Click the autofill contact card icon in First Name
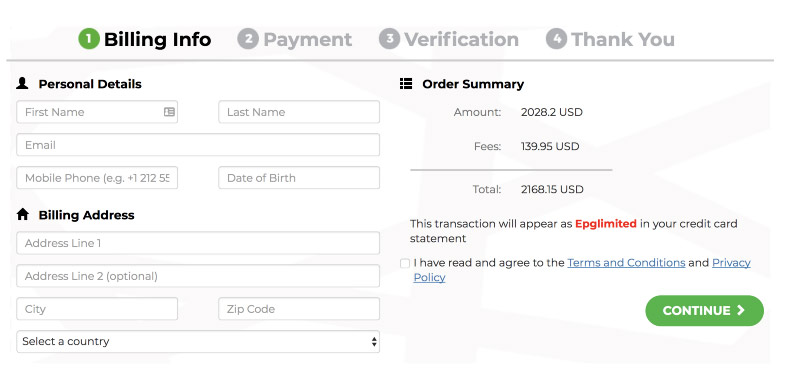 (169, 112)
